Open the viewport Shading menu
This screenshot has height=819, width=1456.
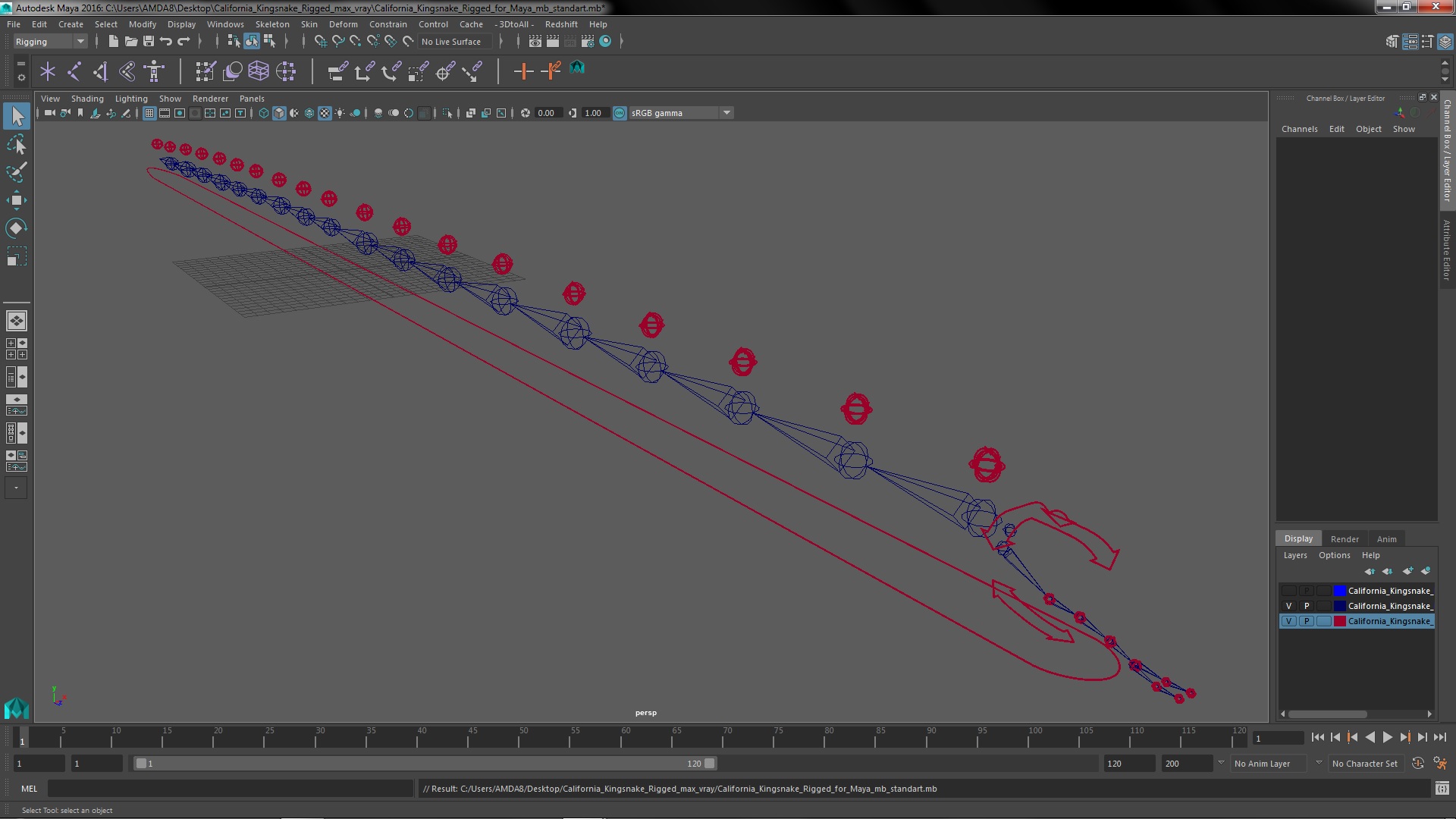pyautogui.click(x=87, y=99)
